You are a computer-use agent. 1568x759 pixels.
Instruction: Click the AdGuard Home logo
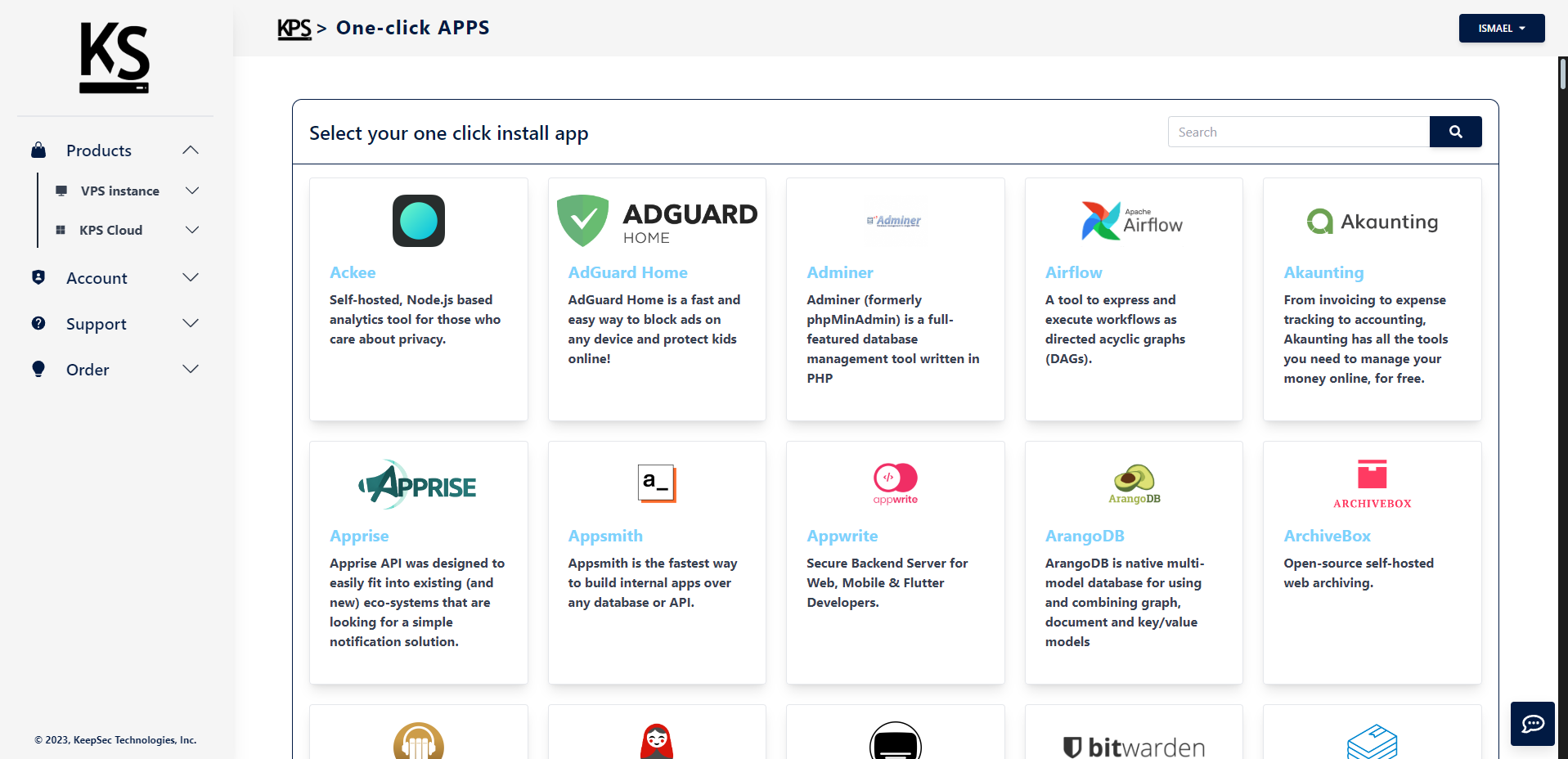point(657,221)
